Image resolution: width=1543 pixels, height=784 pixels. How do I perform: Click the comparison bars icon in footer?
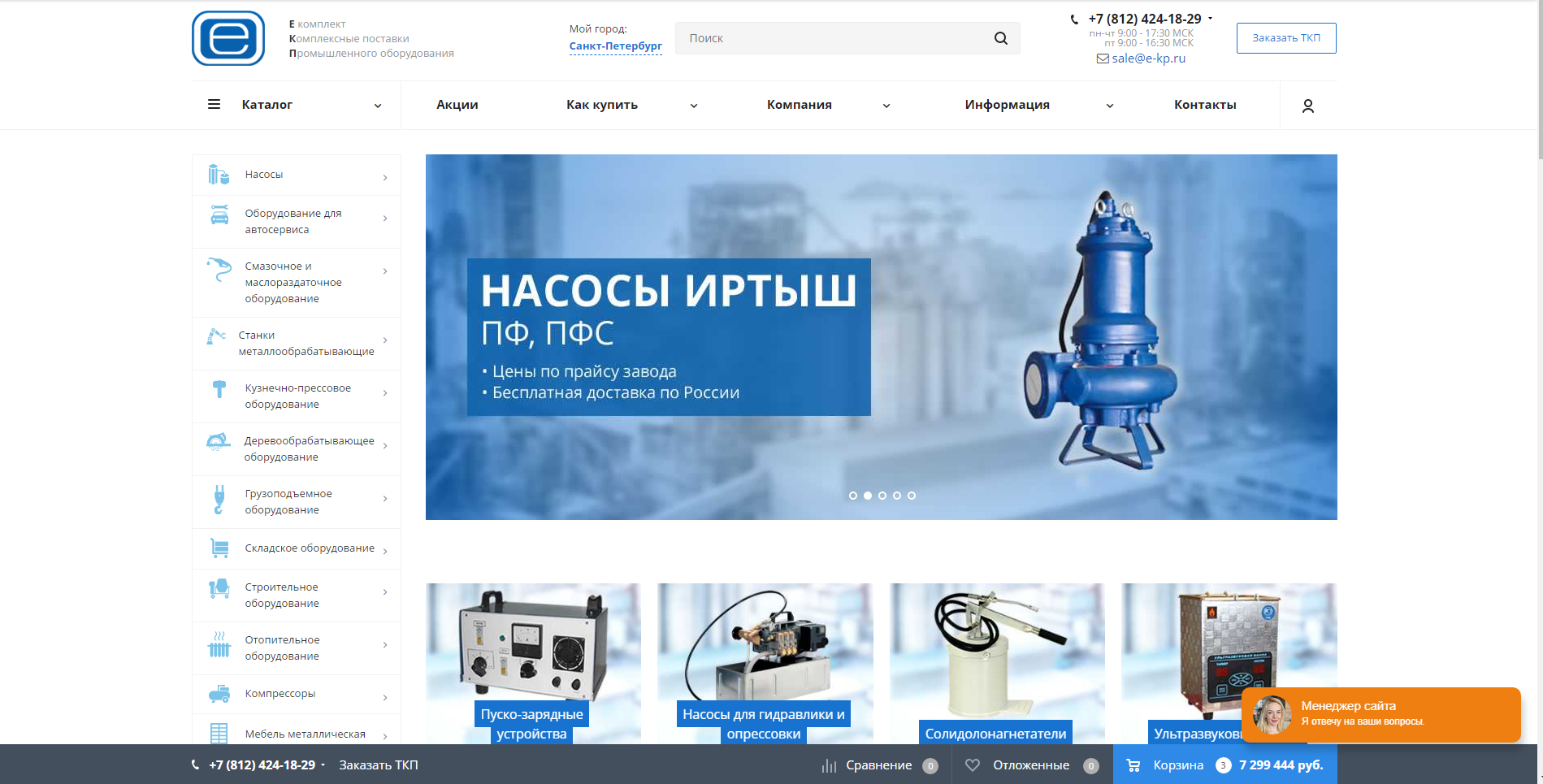[829, 765]
